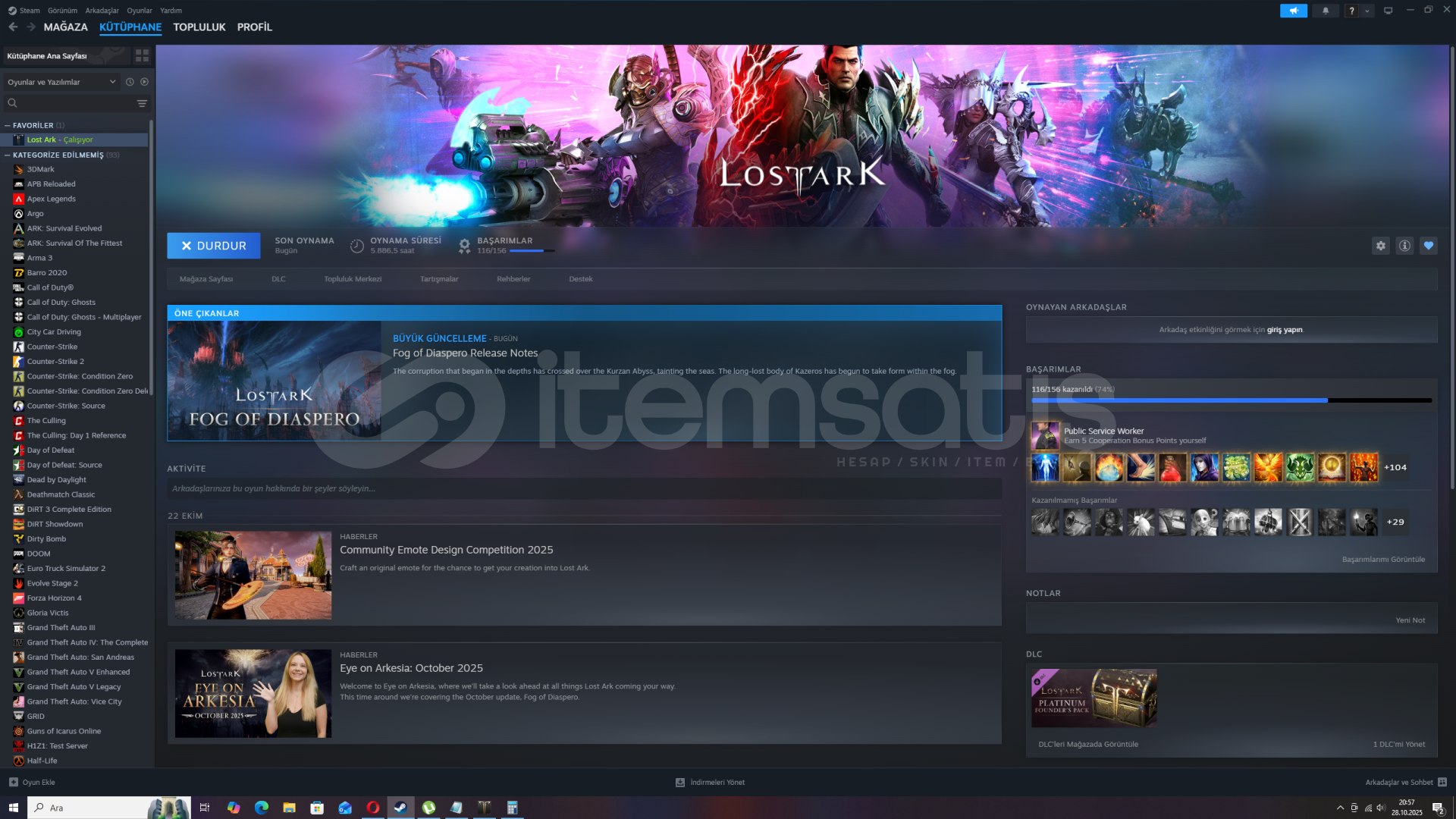Open advanced filter options icon
Viewport: 1456px width, 819px height.
tap(142, 103)
